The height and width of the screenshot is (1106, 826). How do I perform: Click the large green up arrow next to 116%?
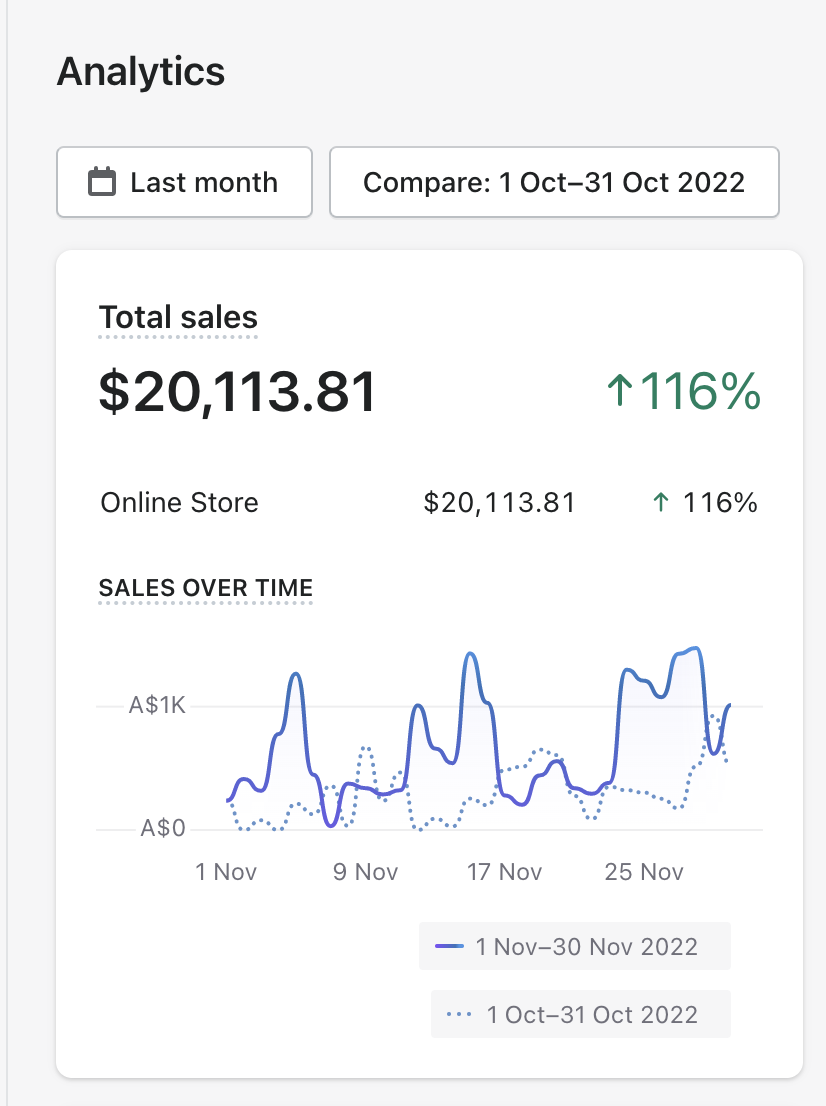[619, 391]
